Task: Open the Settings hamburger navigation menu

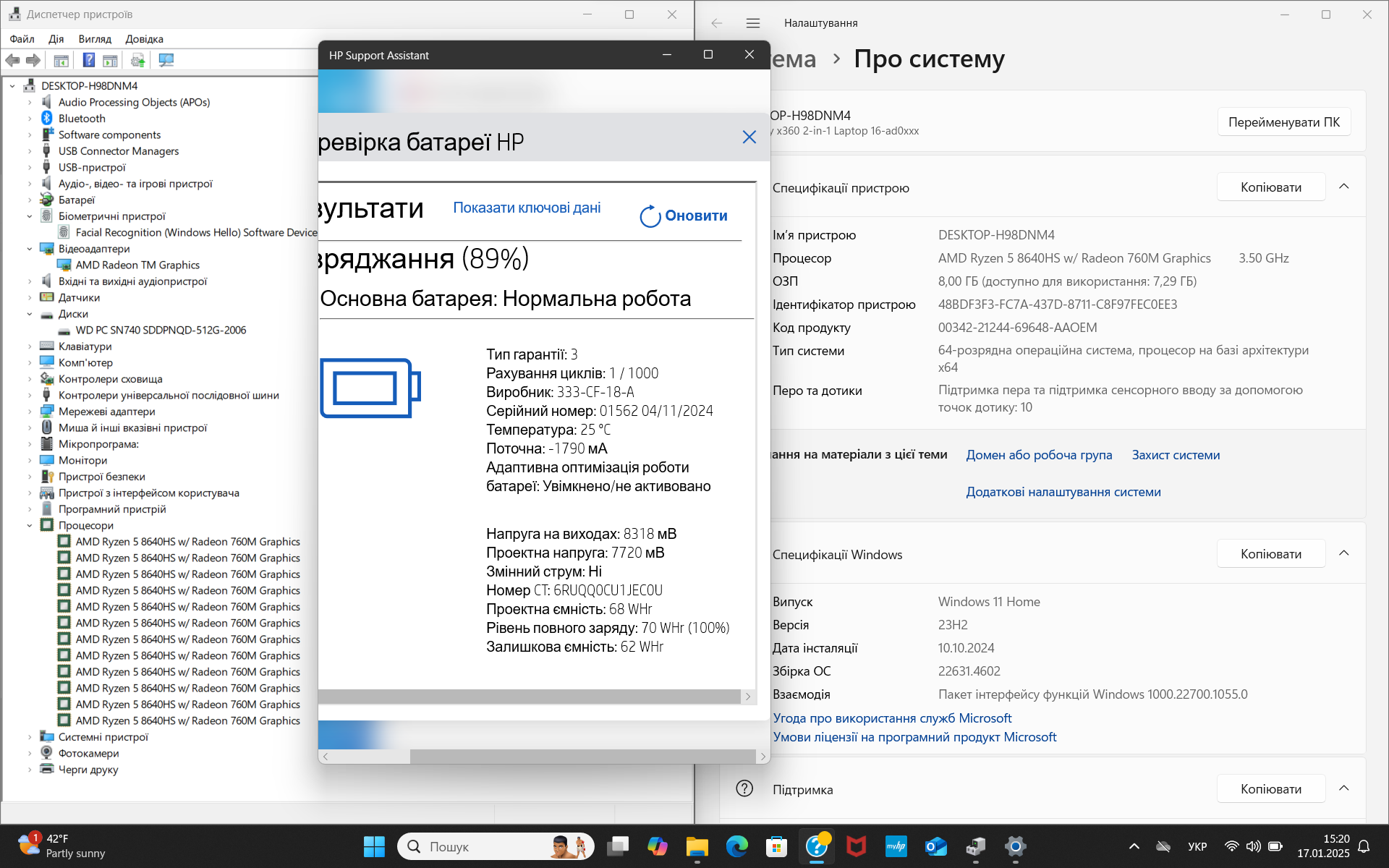Action: pyautogui.click(x=752, y=23)
